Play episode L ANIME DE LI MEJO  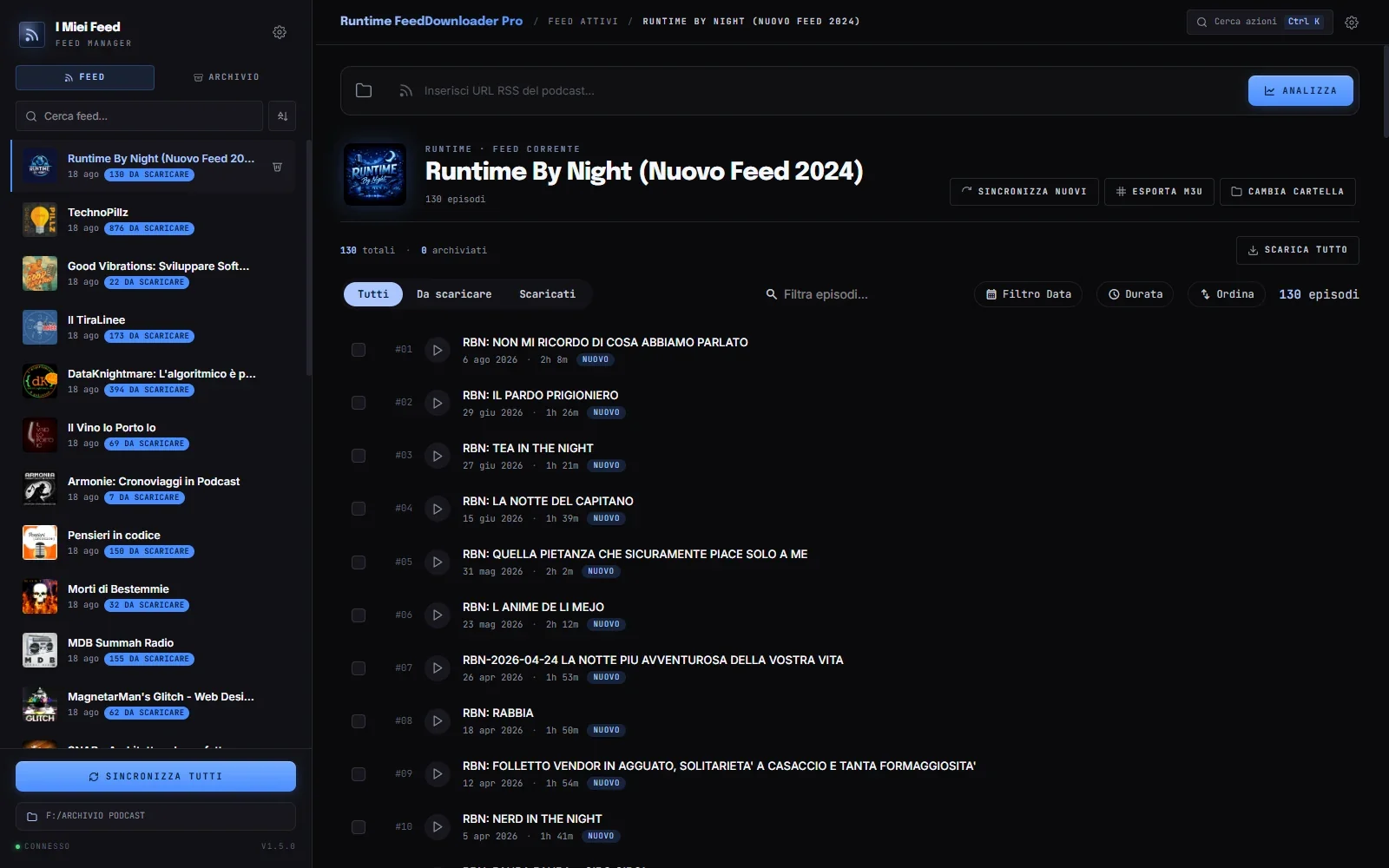[x=438, y=615]
